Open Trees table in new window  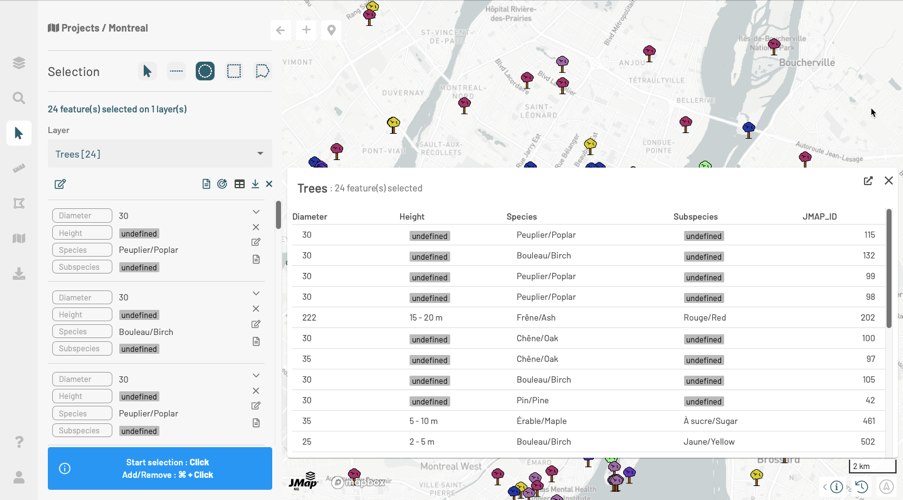pyautogui.click(x=868, y=181)
